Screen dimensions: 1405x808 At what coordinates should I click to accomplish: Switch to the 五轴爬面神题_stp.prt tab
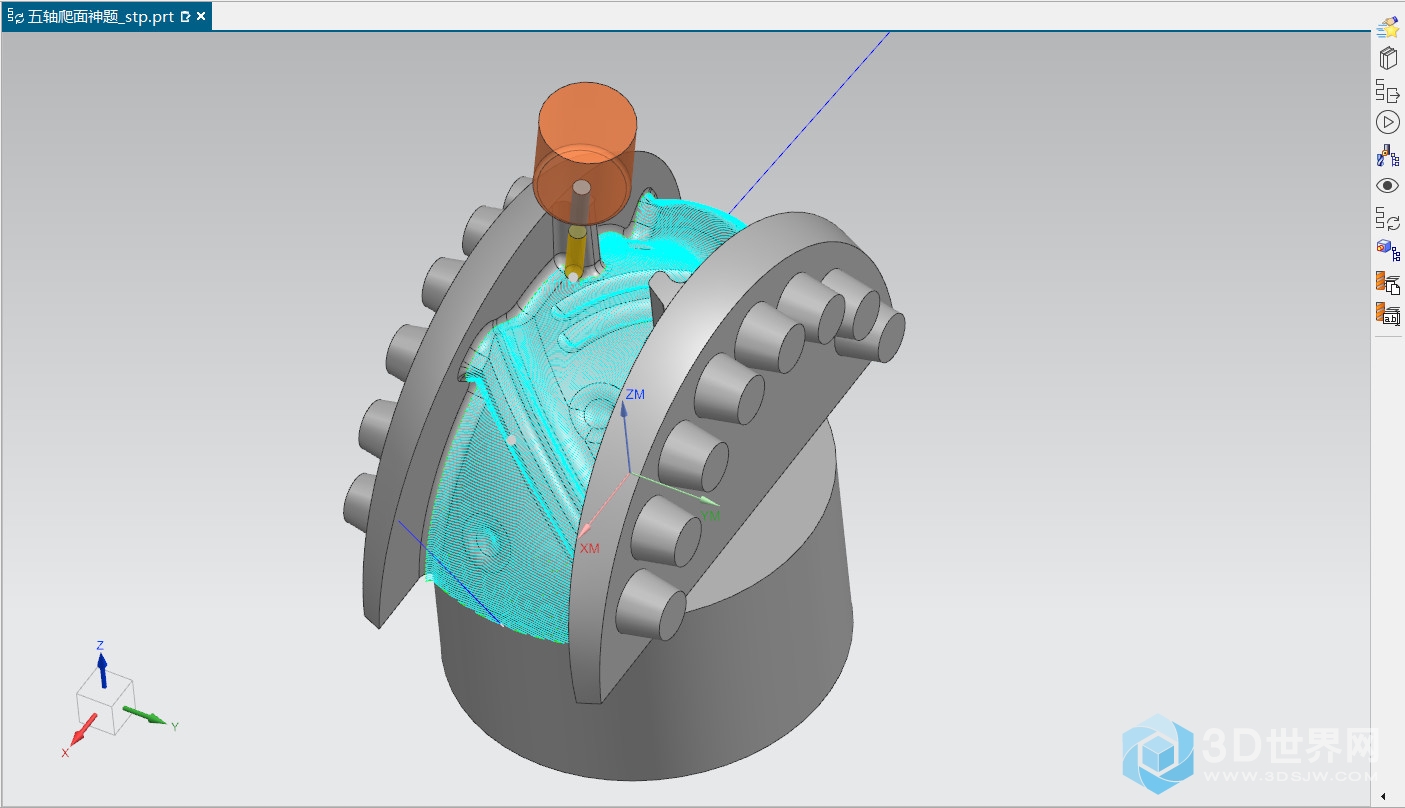coord(105,17)
